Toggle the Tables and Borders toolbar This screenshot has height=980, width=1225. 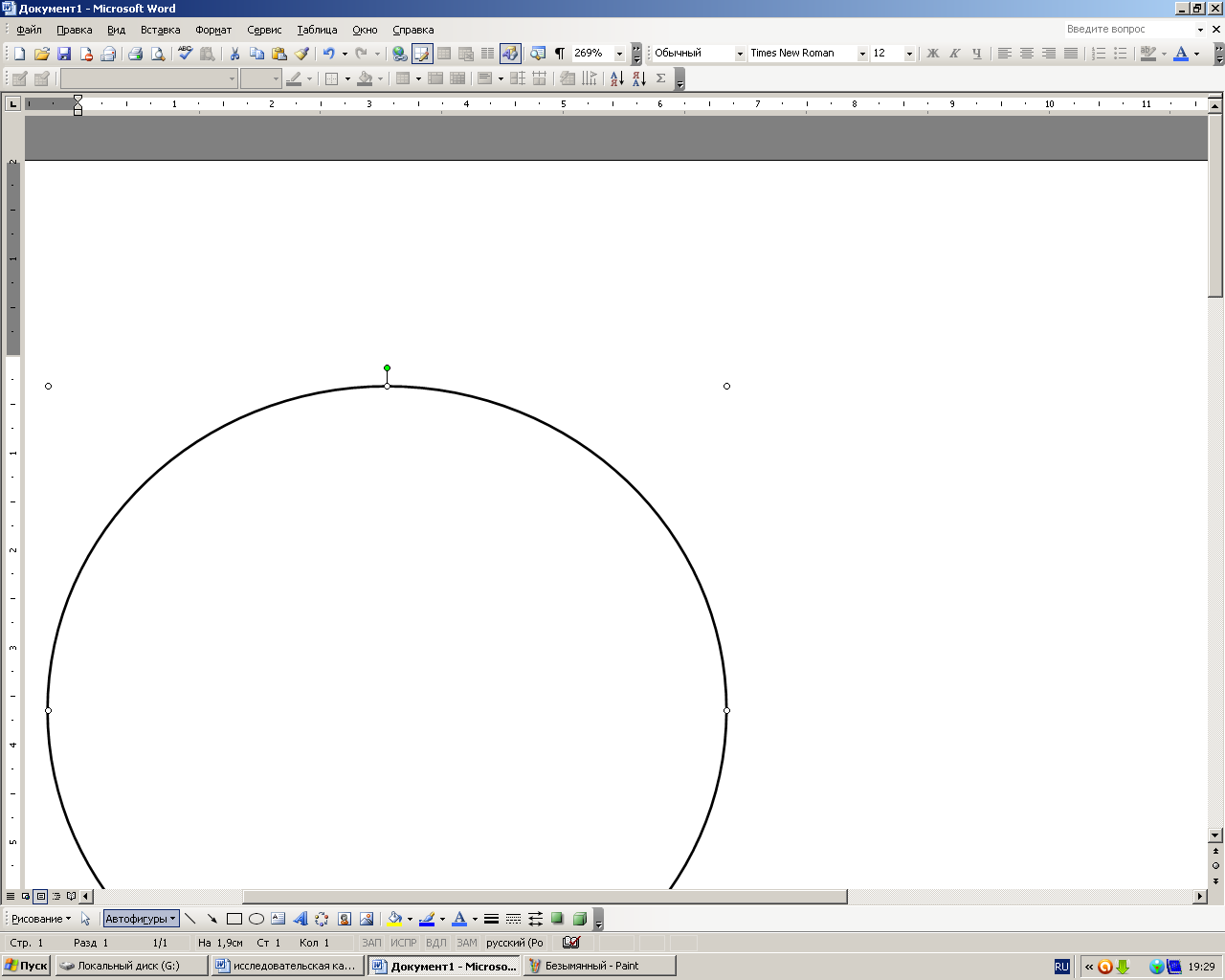click(422, 54)
